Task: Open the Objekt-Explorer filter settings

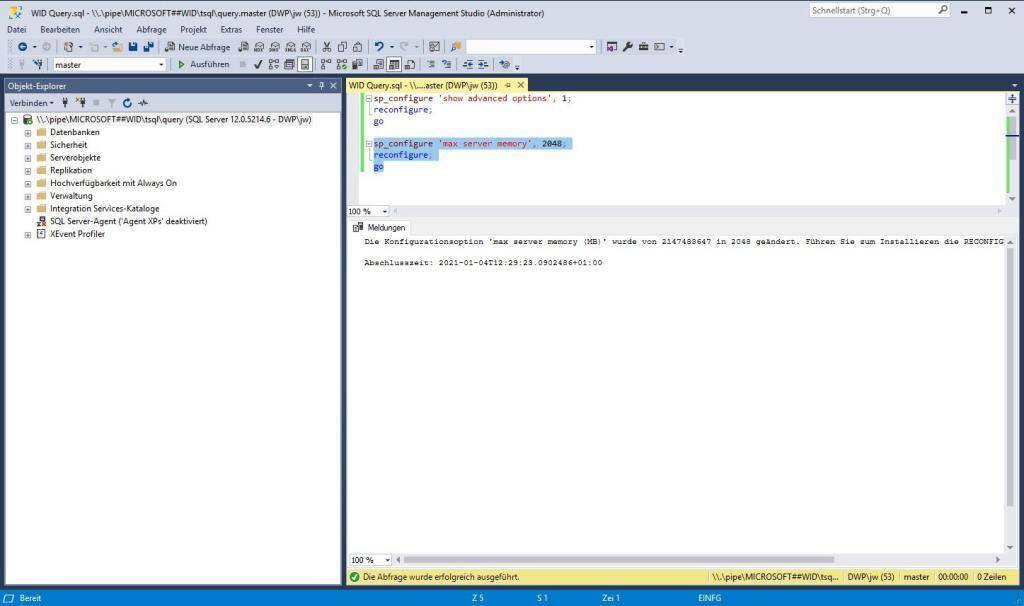Action: pyautogui.click(x=112, y=102)
